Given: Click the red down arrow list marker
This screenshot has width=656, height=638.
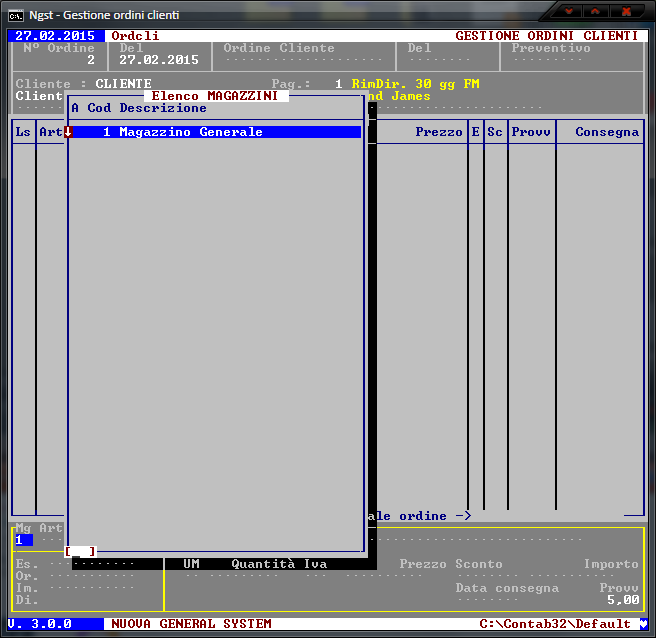Looking at the screenshot, I should click(x=68, y=132).
